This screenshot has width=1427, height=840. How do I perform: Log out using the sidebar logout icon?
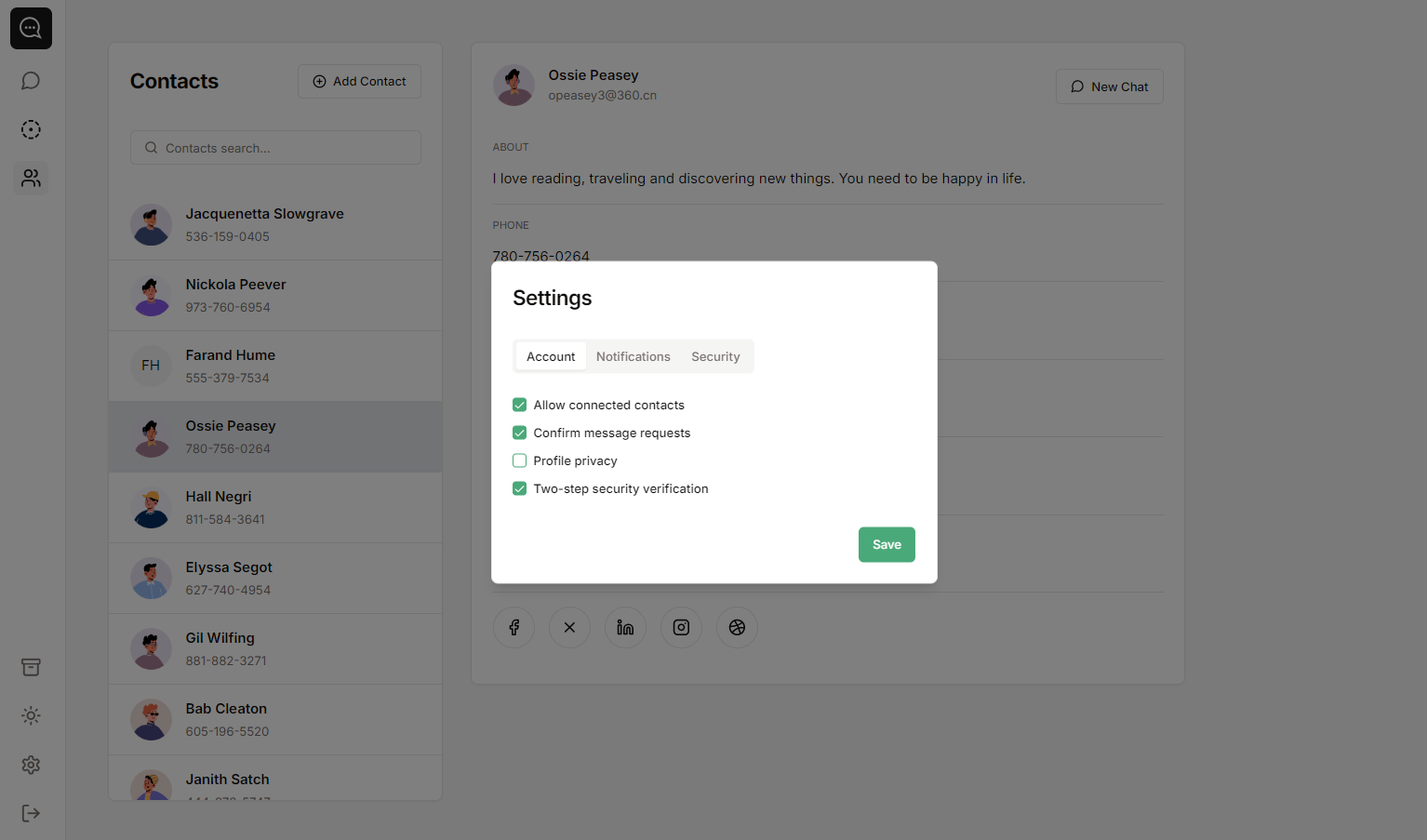(x=31, y=813)
